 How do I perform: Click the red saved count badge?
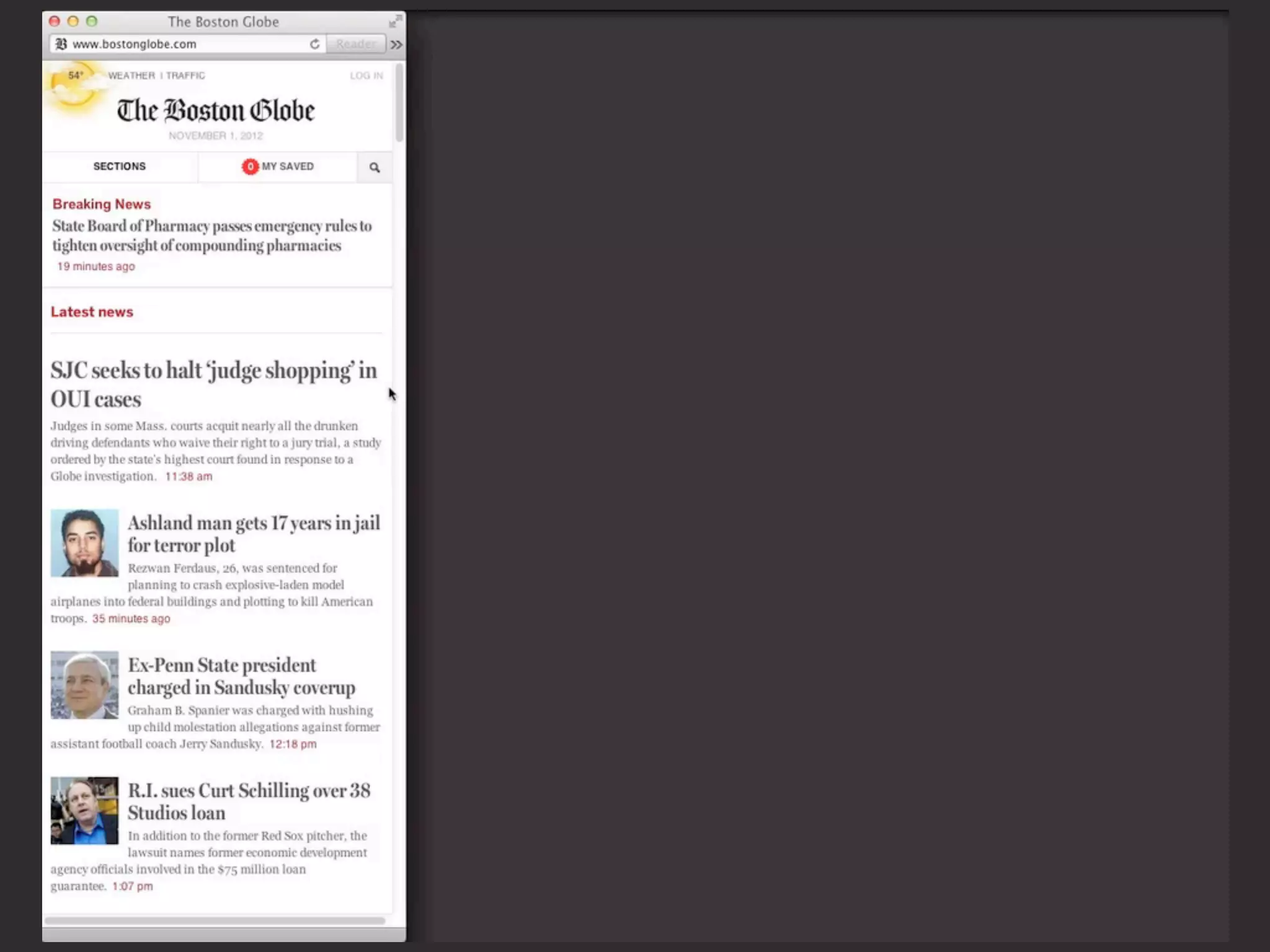250,166
